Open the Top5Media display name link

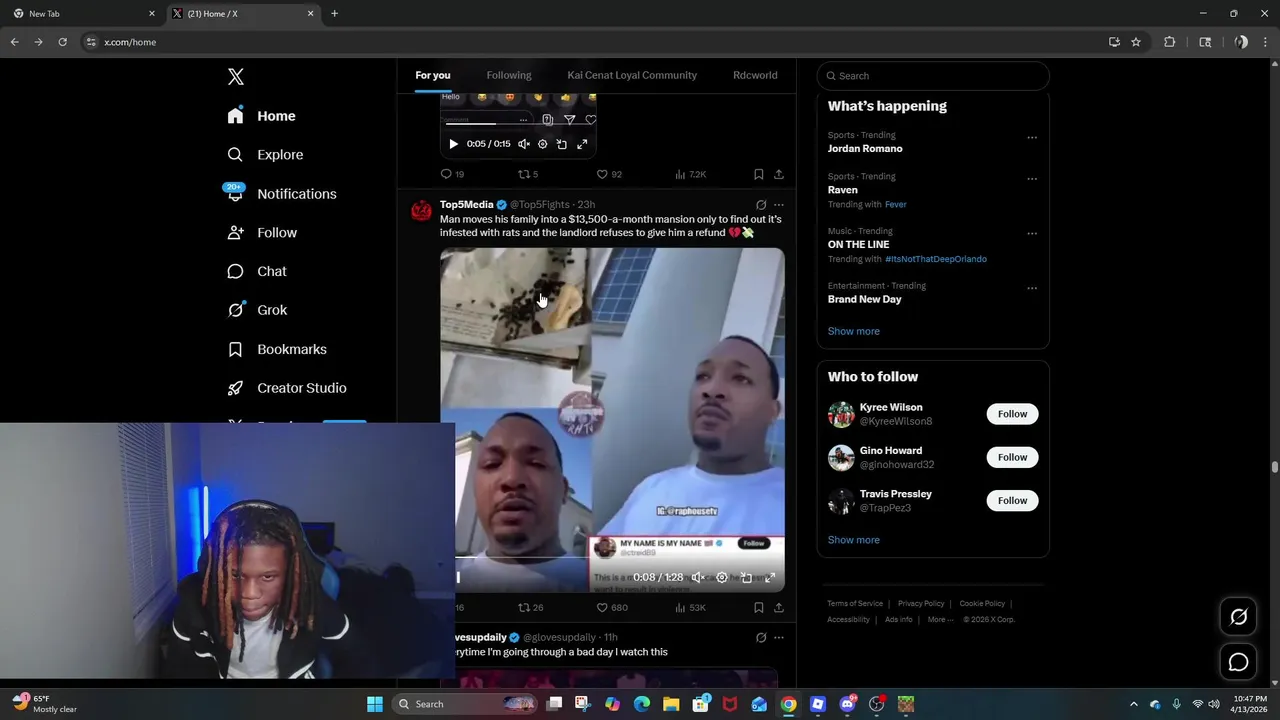(467, 204)
